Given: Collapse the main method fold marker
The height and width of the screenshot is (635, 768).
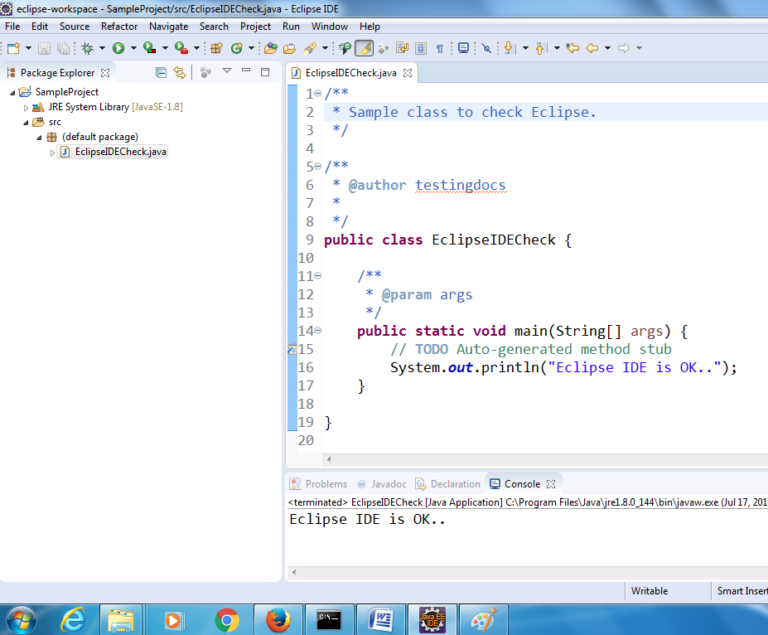Looking at the screenshot, I should coord(317,331).
